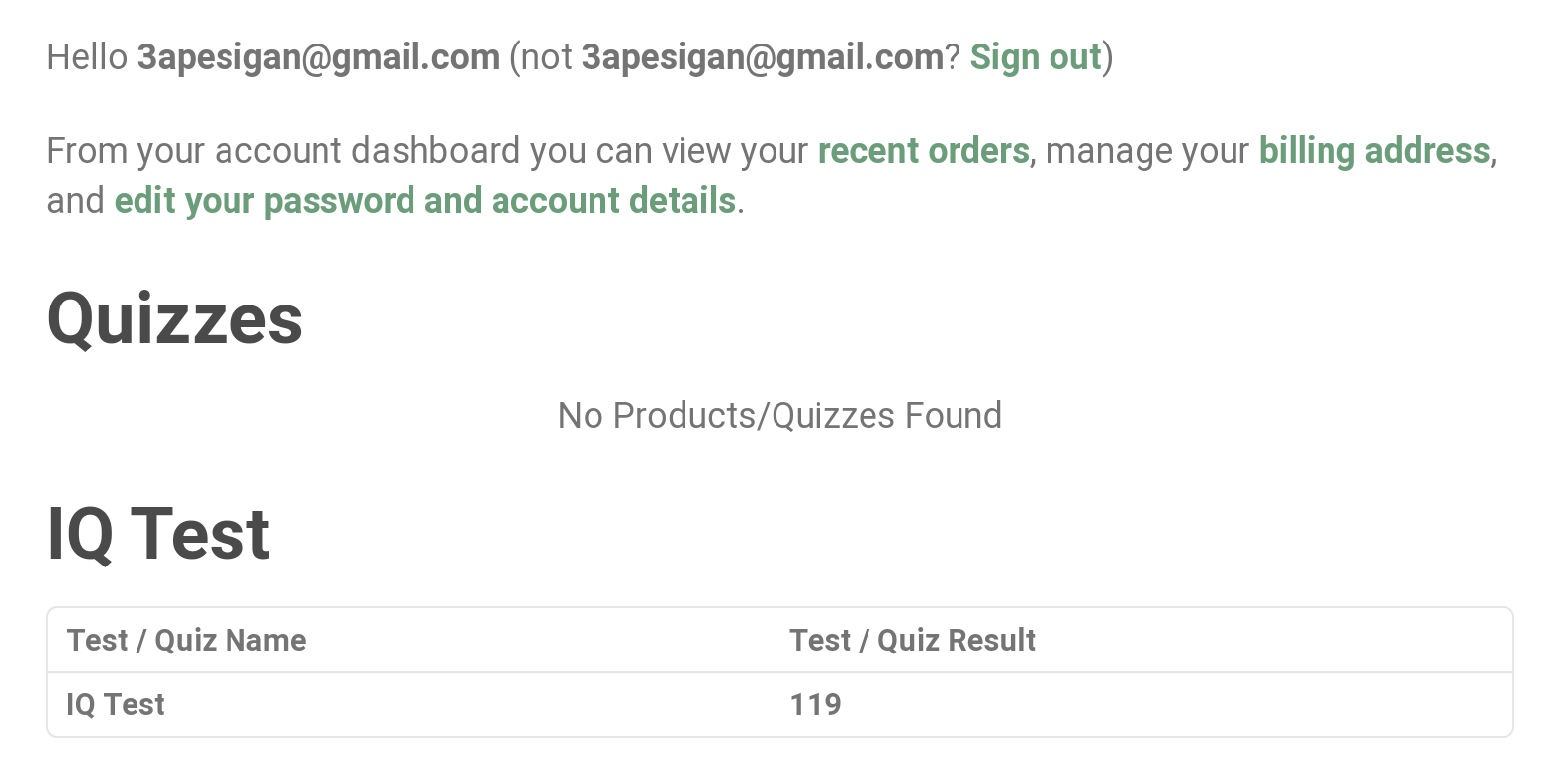Select the table header row
Image resolution: width=1553 pixels, height=784 pixels.
594,640
